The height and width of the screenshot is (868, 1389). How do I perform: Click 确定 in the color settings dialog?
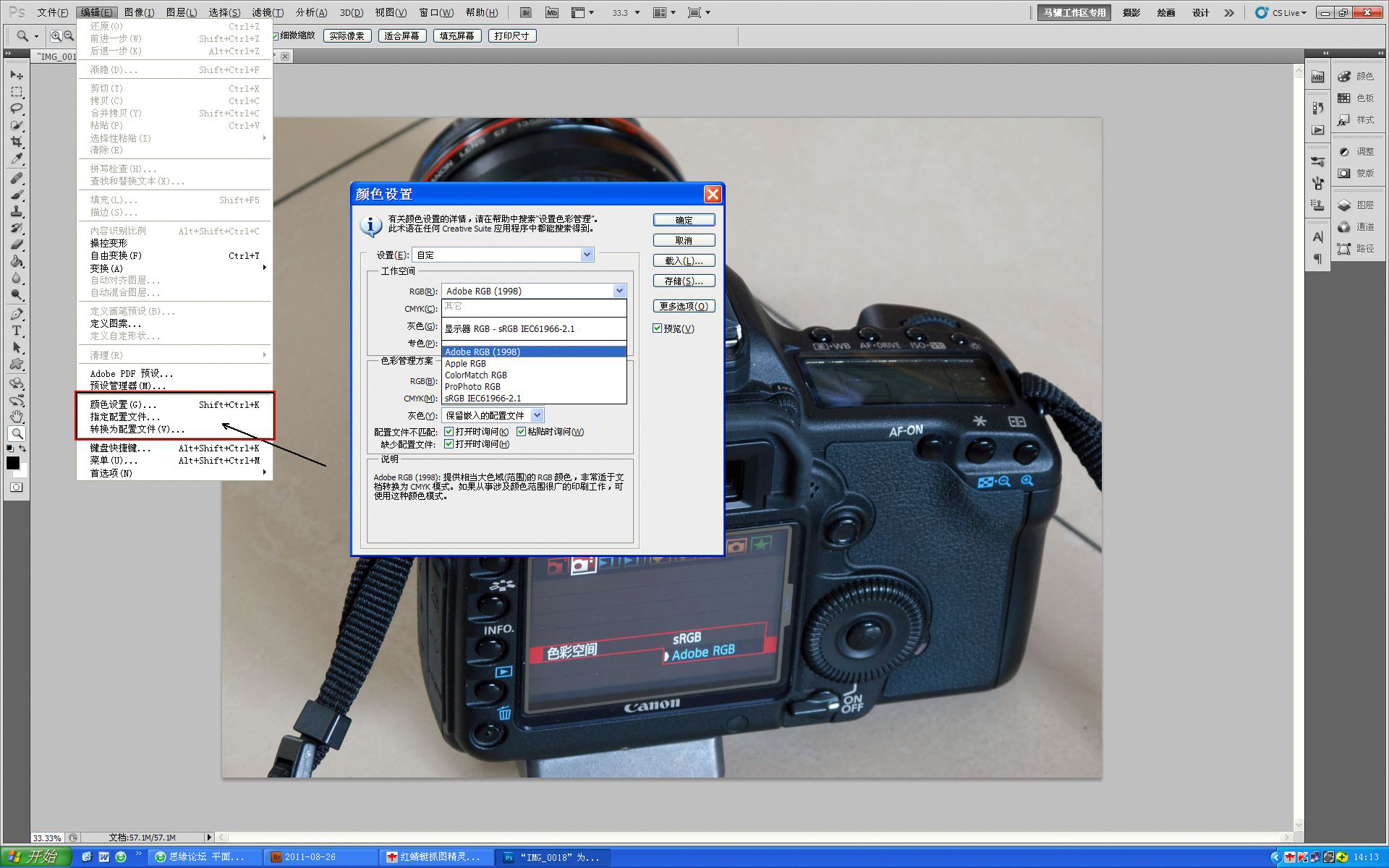coord(684,220)
